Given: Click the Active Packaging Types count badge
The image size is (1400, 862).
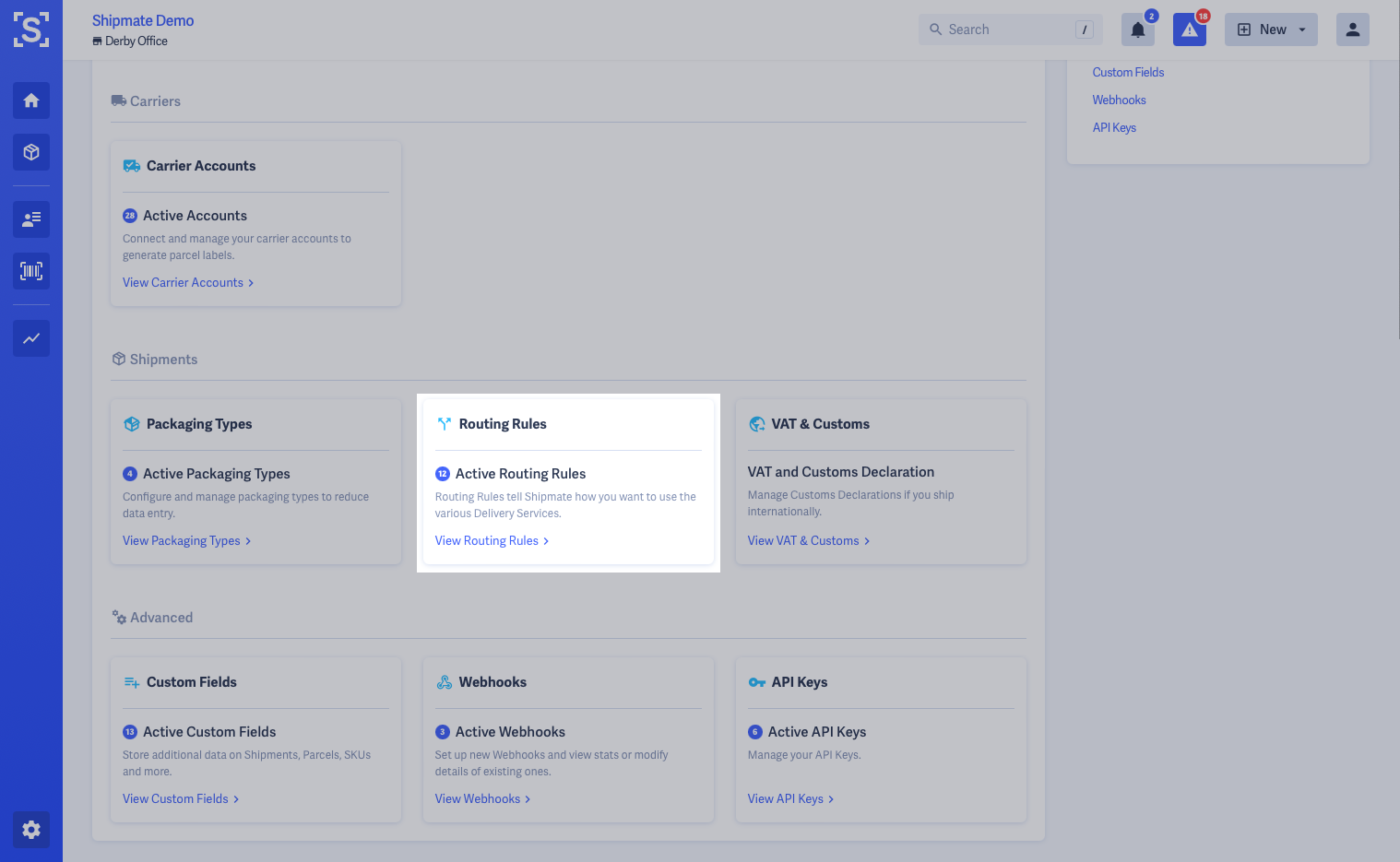Looking at the screenshot, I should click(130, 474).
